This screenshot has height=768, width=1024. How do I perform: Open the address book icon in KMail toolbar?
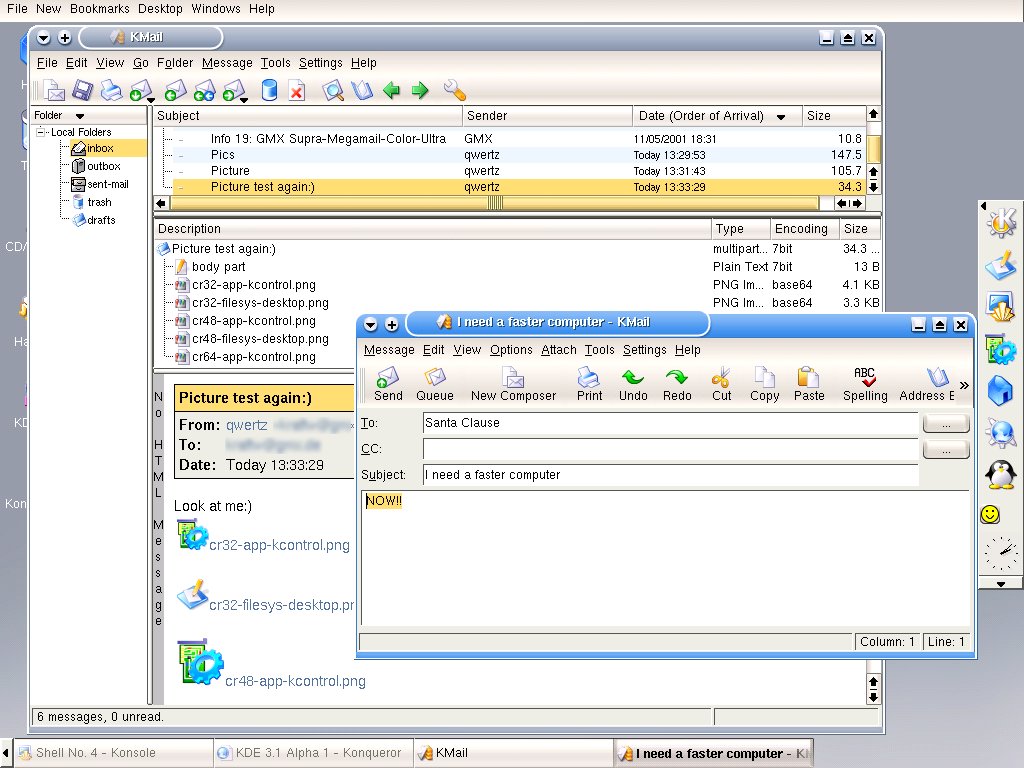coord(362,90)
